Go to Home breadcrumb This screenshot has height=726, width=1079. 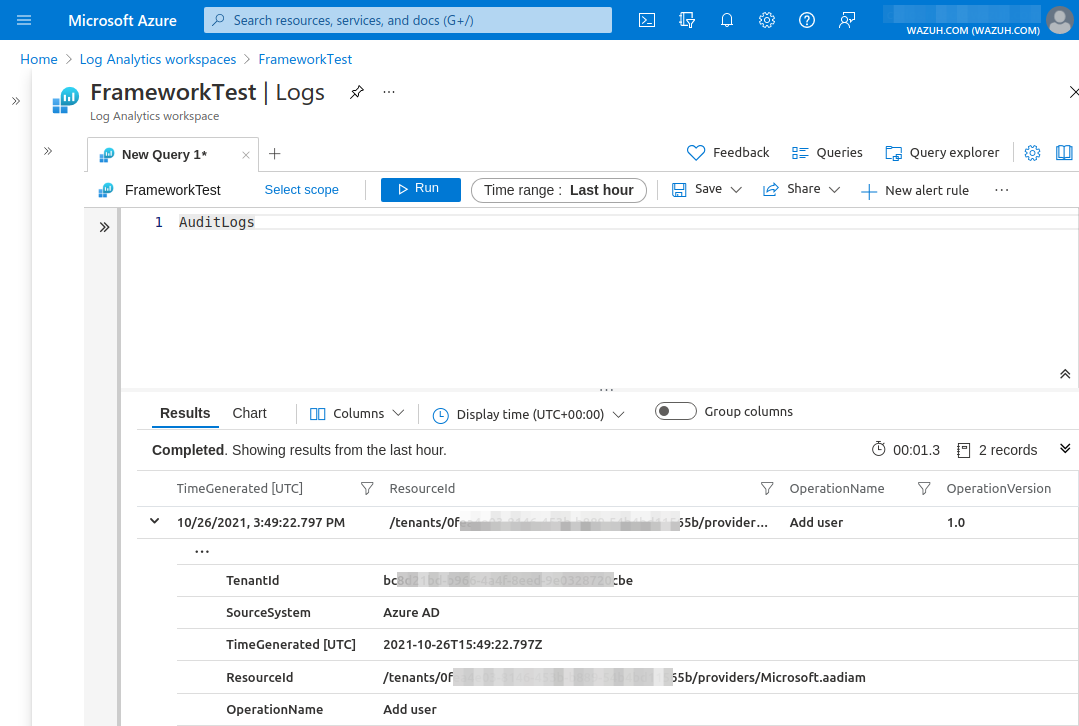click(39, 59)
